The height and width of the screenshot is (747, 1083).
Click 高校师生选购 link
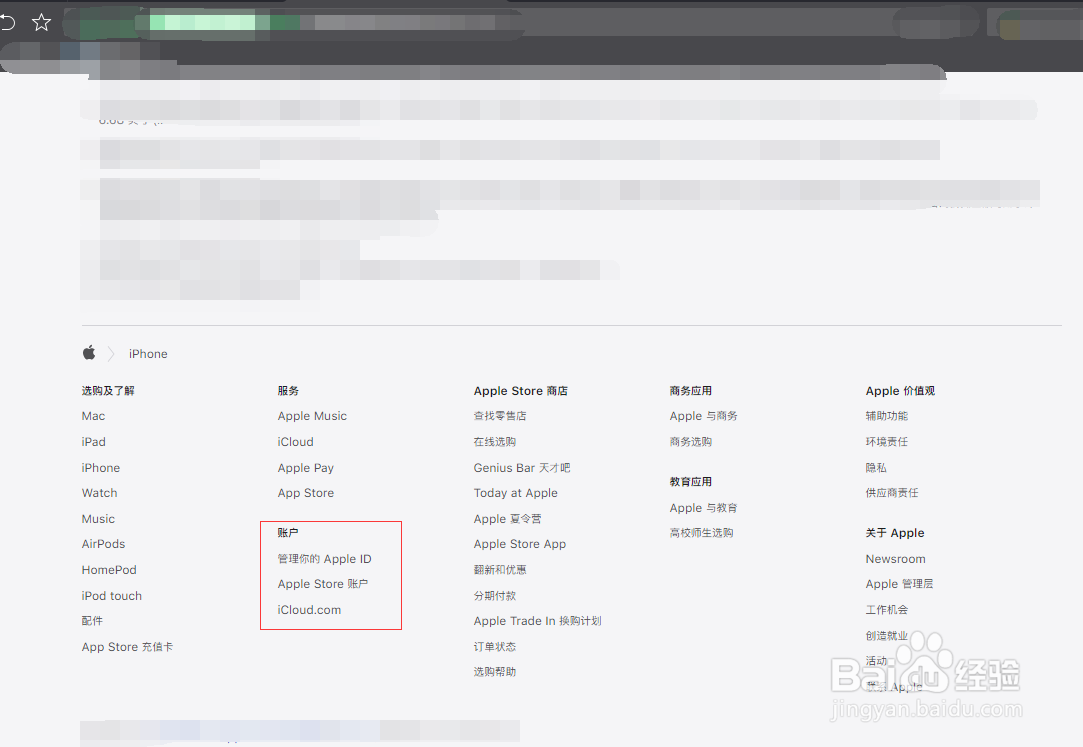pyautogui.click(x=702, y=533)
